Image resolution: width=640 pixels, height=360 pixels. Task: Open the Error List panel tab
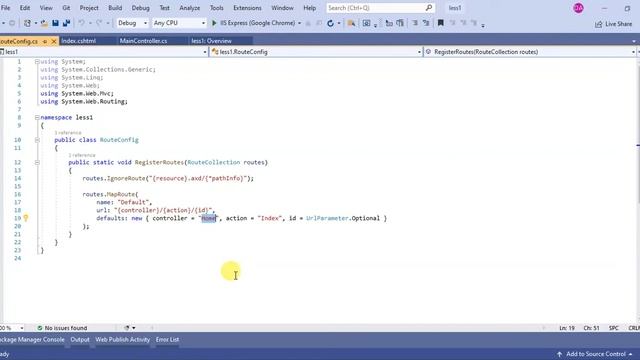click(167, 340)
